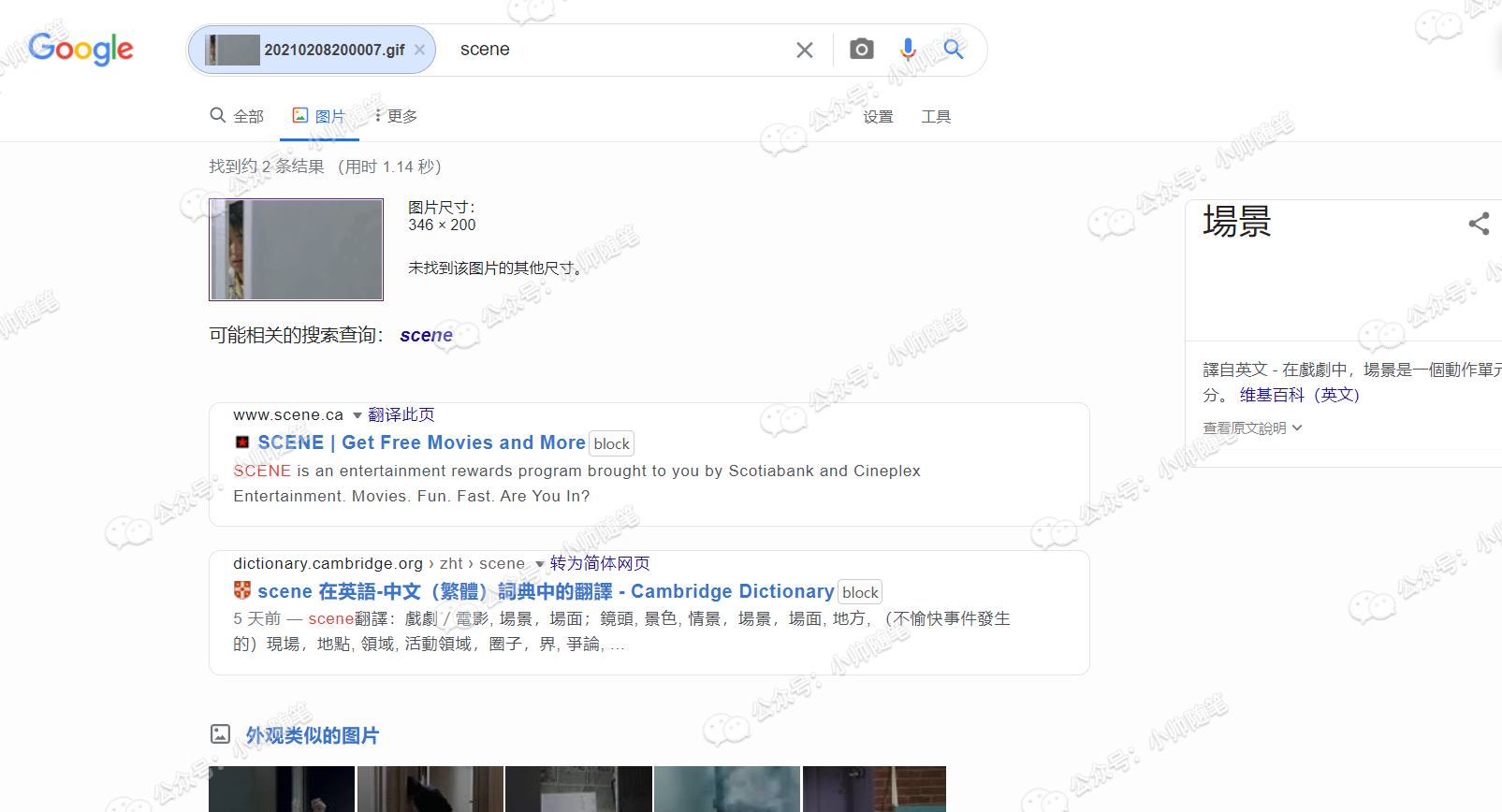Click the block button next to the SCENE result
The width and height of the screenshot is (1502, 812).
click(612, 443)
